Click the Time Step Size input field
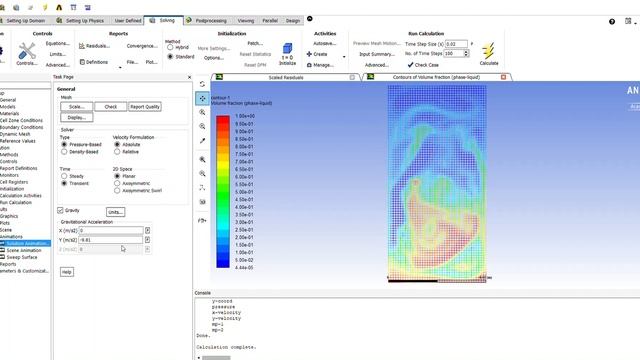 click(x=456, y=44)
